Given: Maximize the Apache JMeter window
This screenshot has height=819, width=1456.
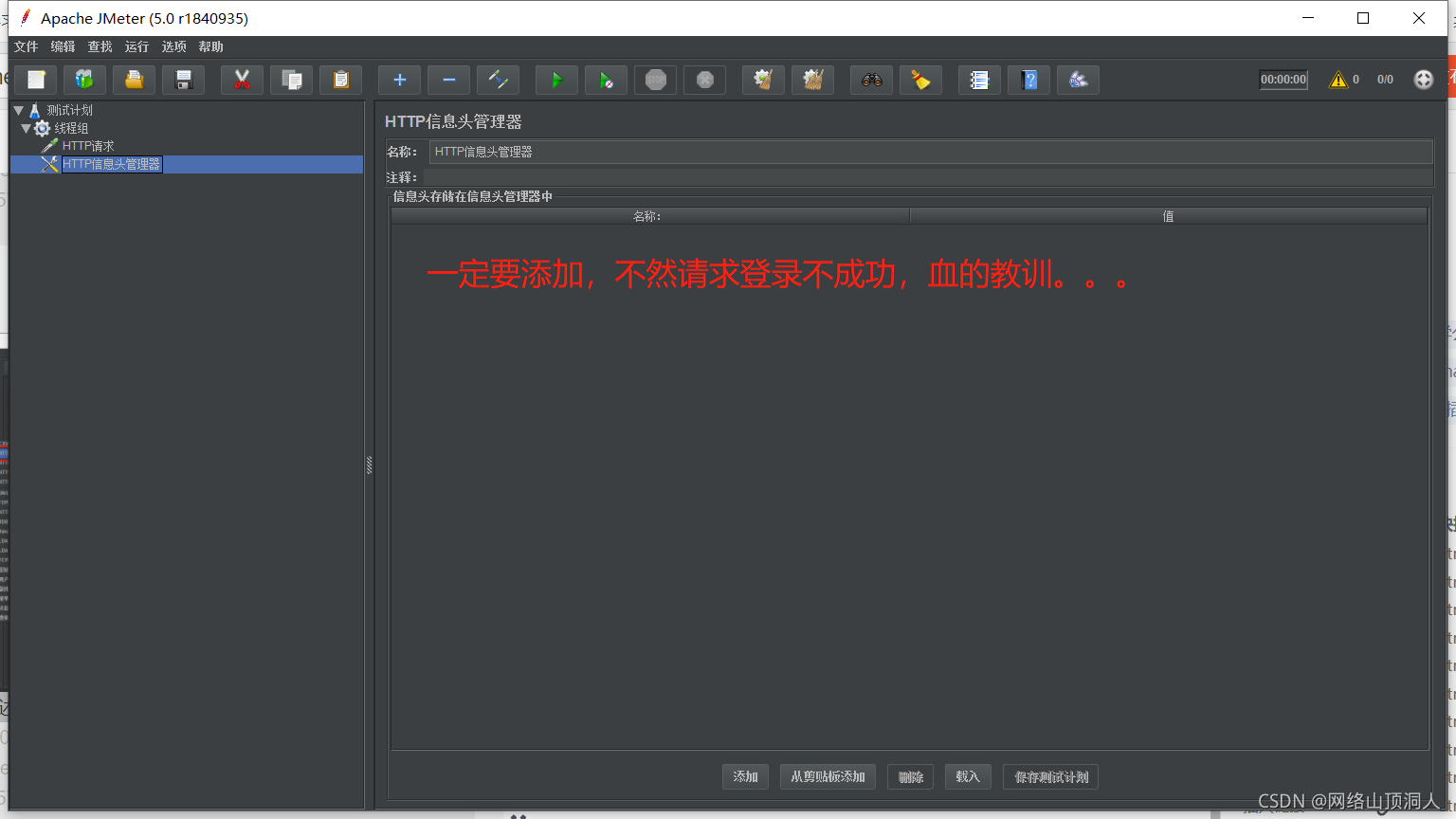Looking at the screenshot, I should pyautogui.click(x=1363, y=18).
